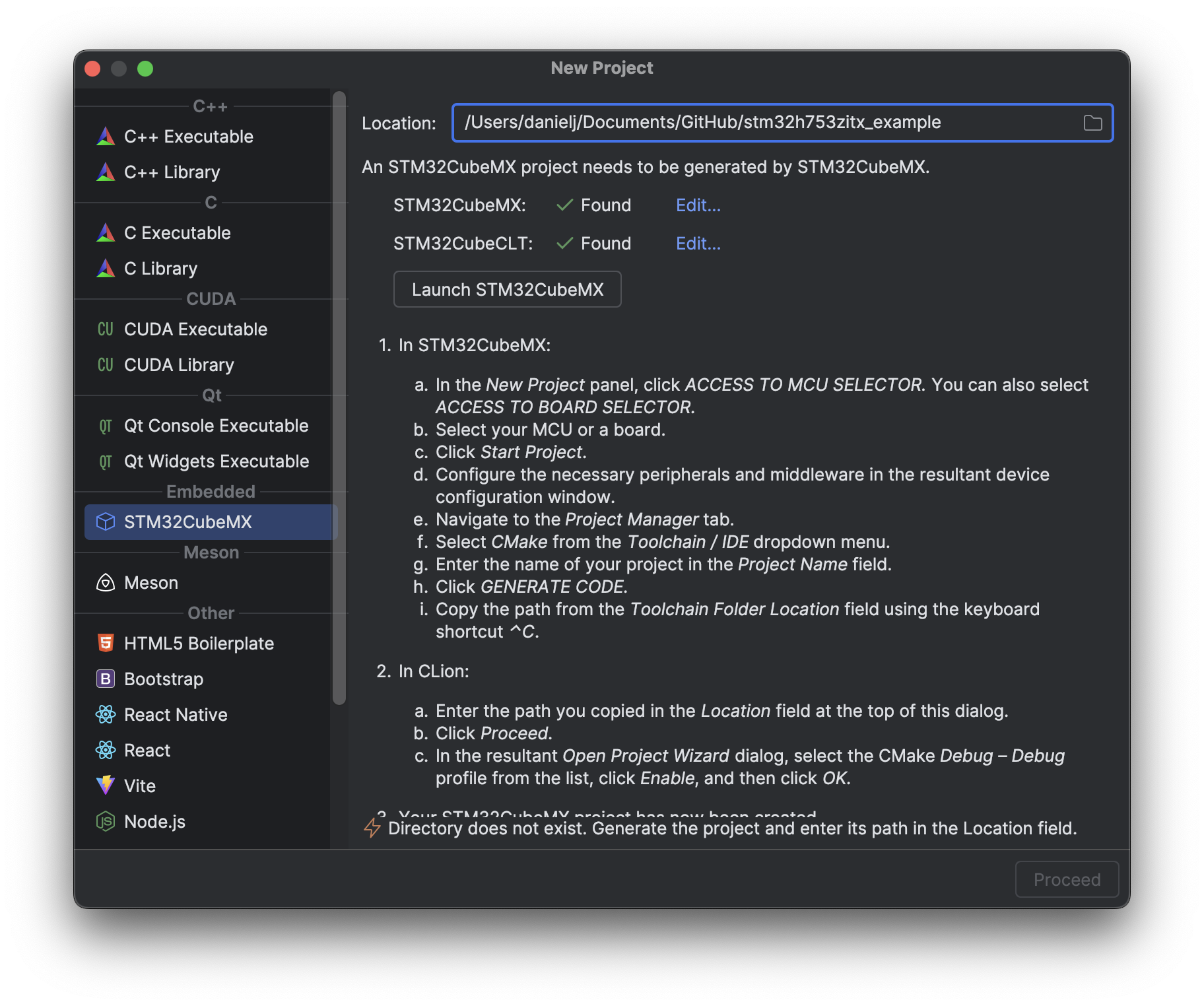Screen dimensions: 1204x1006
Task: Choose the Qt Widgets Executable entry
Action: click(x=216, y=461)
